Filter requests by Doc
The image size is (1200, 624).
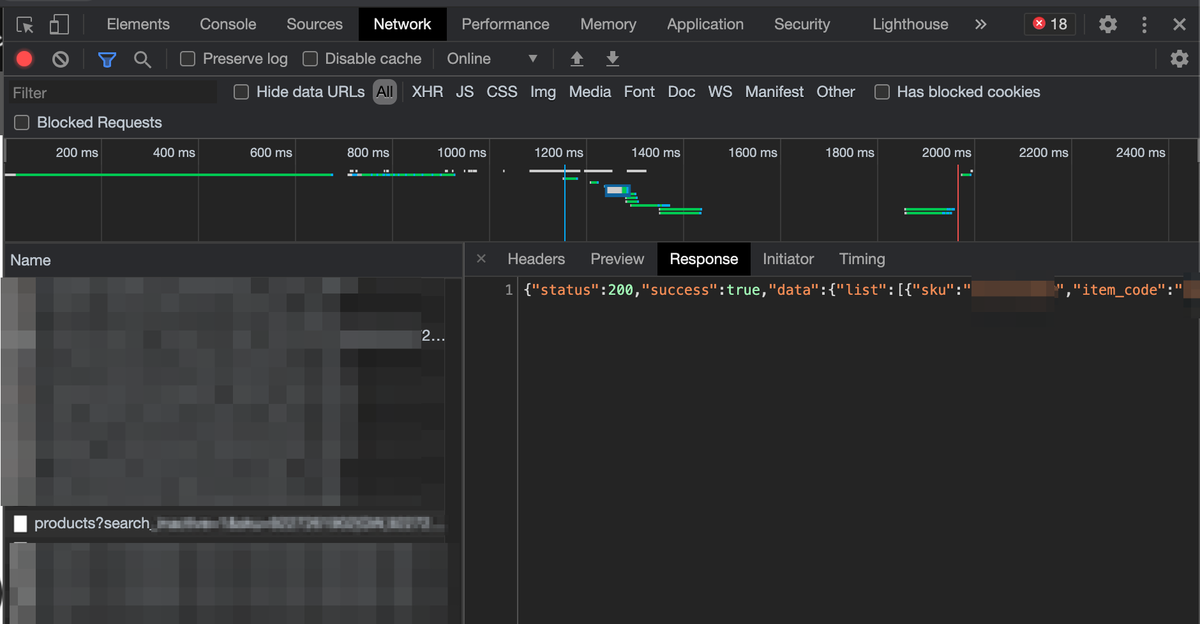click(x=681, y=92)
